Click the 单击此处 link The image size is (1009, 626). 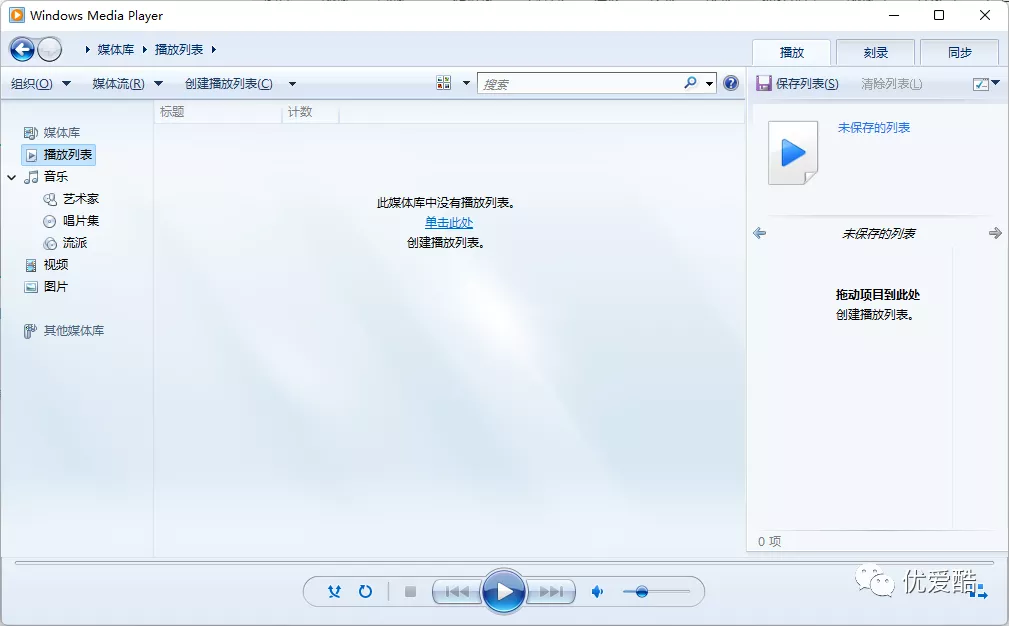tap(449, 223)
